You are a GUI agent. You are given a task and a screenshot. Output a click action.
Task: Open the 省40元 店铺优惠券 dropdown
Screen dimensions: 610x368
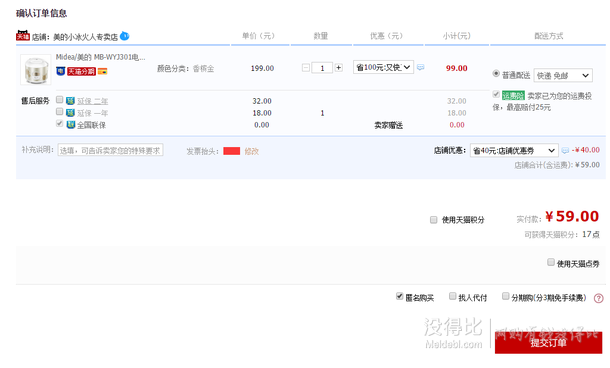point(514,150)
